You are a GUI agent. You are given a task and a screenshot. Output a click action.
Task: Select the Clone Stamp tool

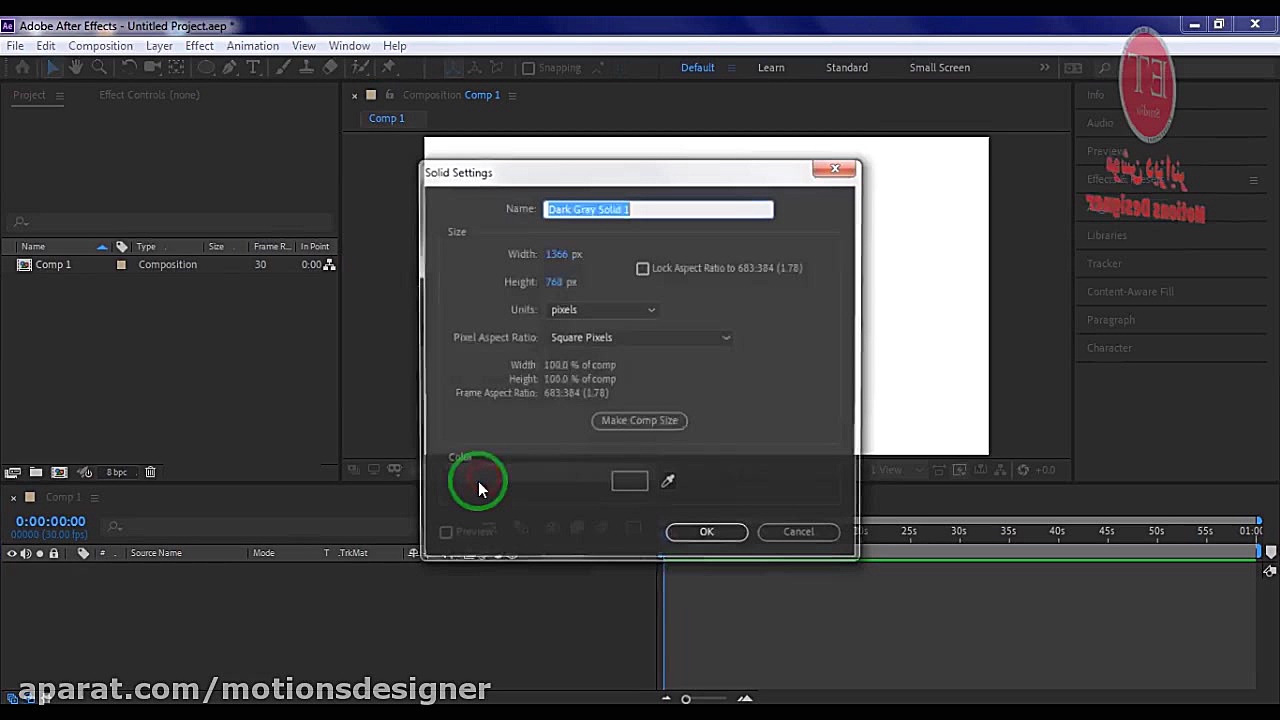(306, 68)
